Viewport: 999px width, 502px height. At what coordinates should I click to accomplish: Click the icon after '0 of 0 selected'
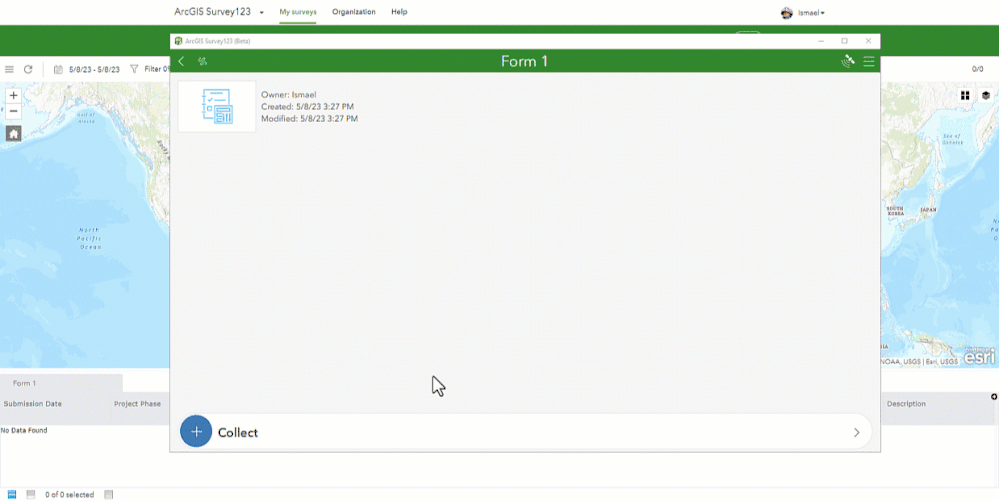tap(108, 494)
